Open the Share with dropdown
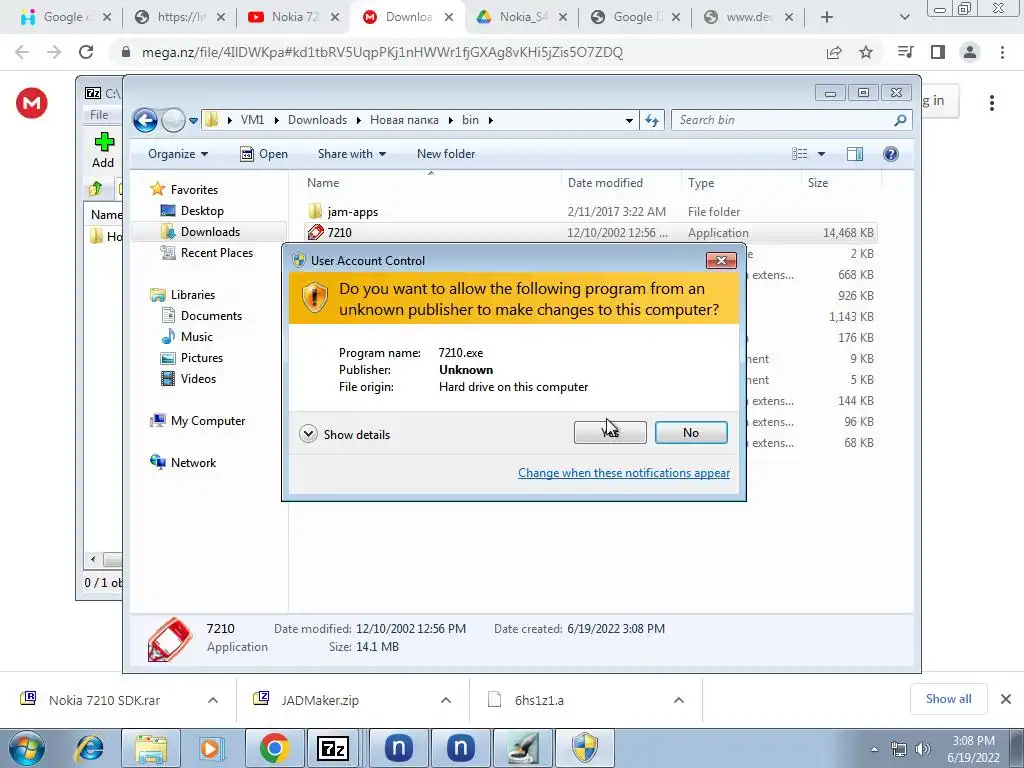Screen dimensions: 1024x768 click(351, 154)
